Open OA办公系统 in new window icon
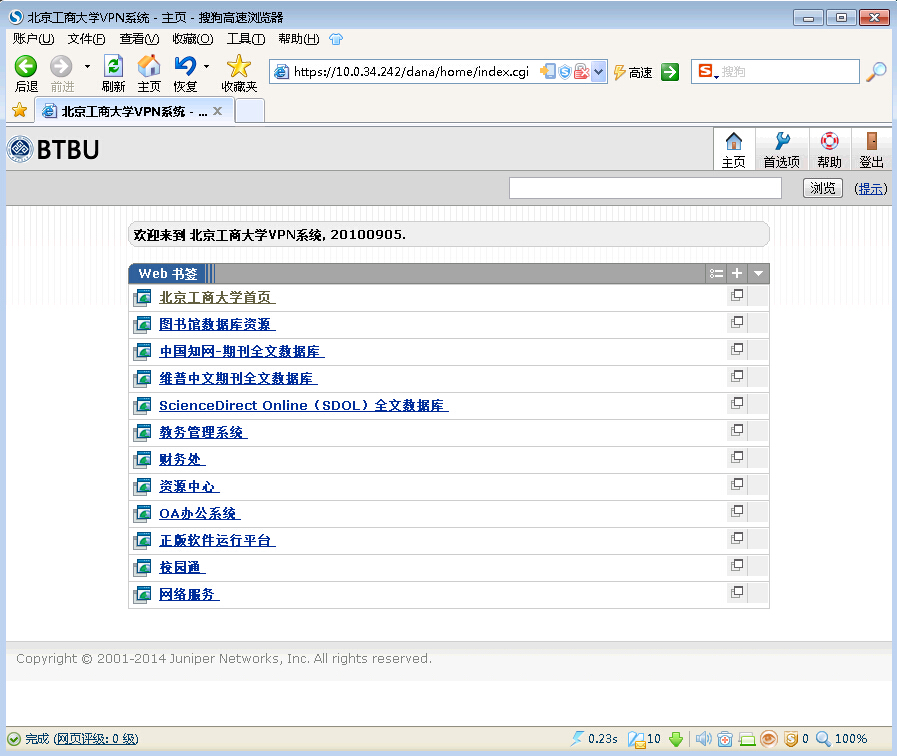 pos(737,512)
